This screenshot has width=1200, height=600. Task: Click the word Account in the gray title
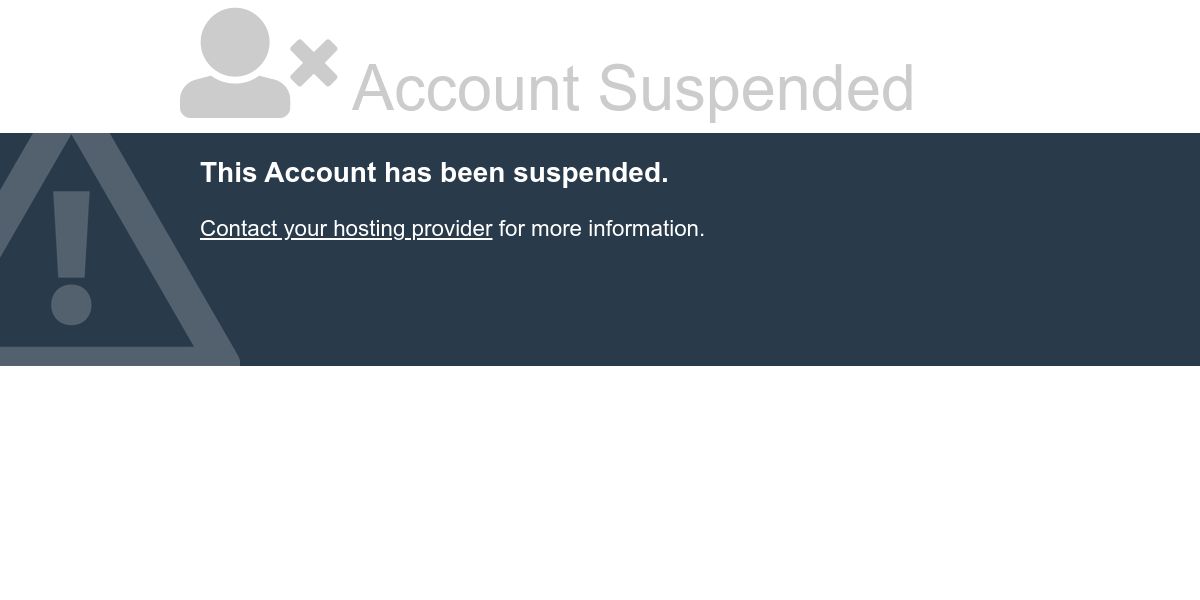click(x=466, y=88)
